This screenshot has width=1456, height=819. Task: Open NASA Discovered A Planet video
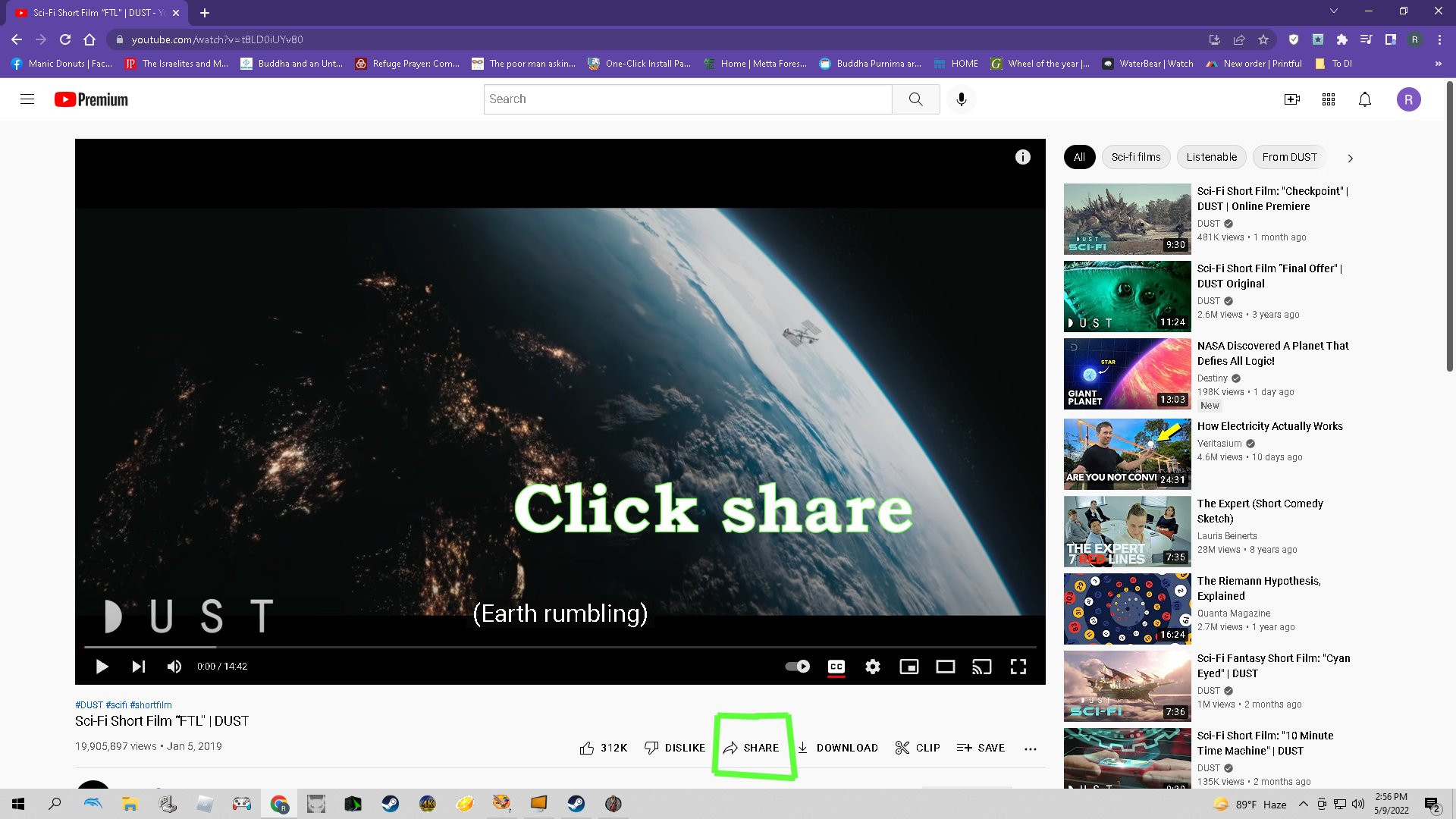1272,353
